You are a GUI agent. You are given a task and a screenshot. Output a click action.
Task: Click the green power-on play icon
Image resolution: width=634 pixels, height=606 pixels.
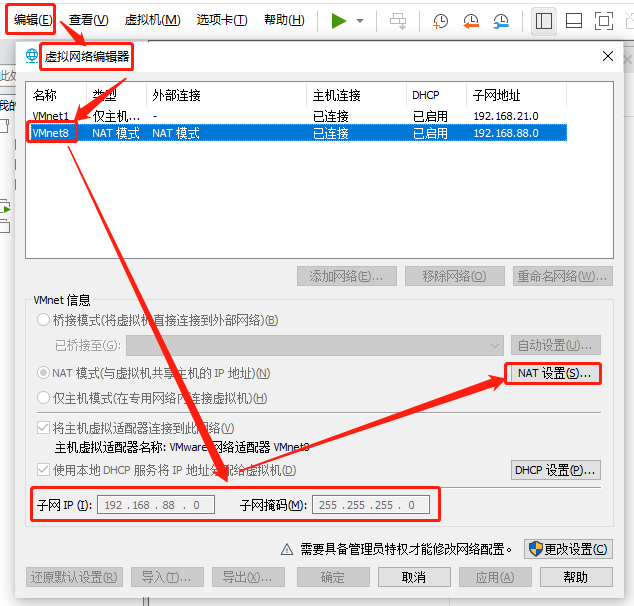[339, 21]
